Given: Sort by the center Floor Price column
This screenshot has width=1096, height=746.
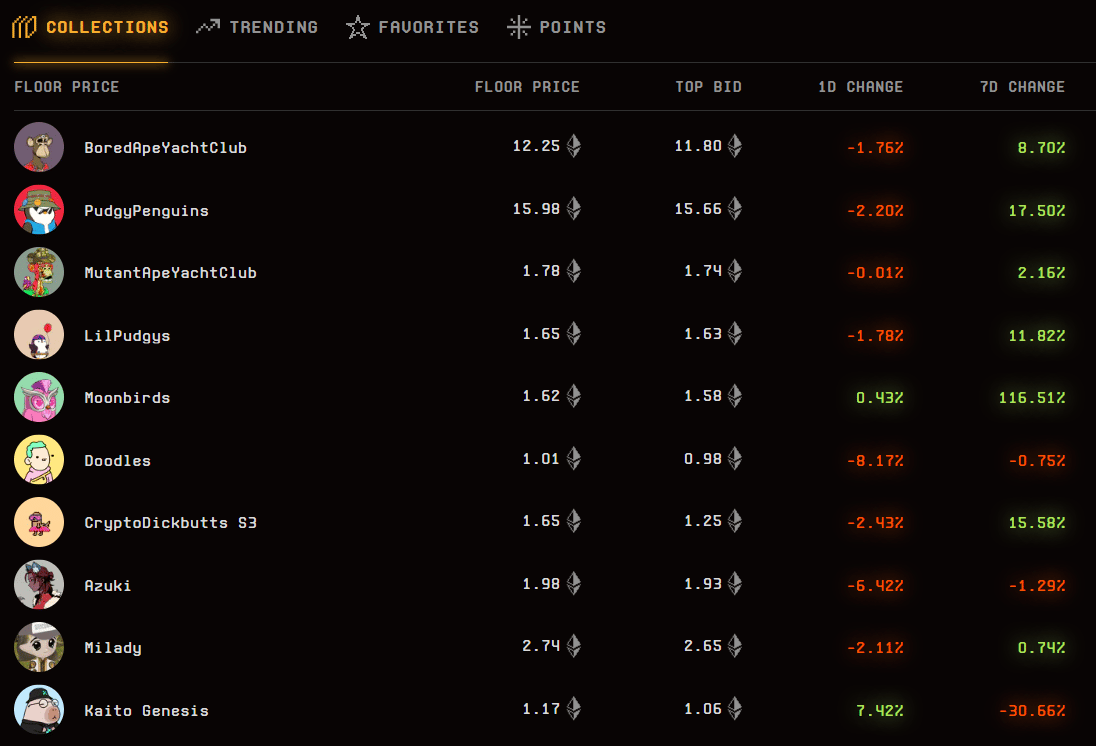Looking at the screenshot, I should pos(527,87).
